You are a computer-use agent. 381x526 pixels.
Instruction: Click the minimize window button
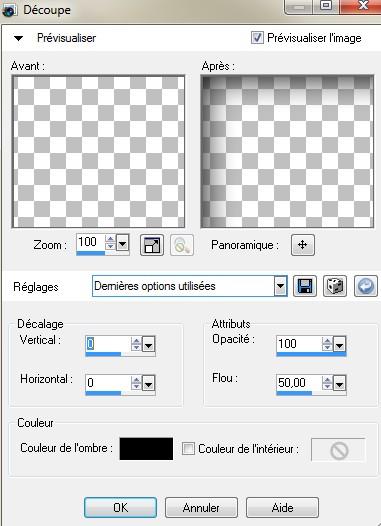[299, 6]
